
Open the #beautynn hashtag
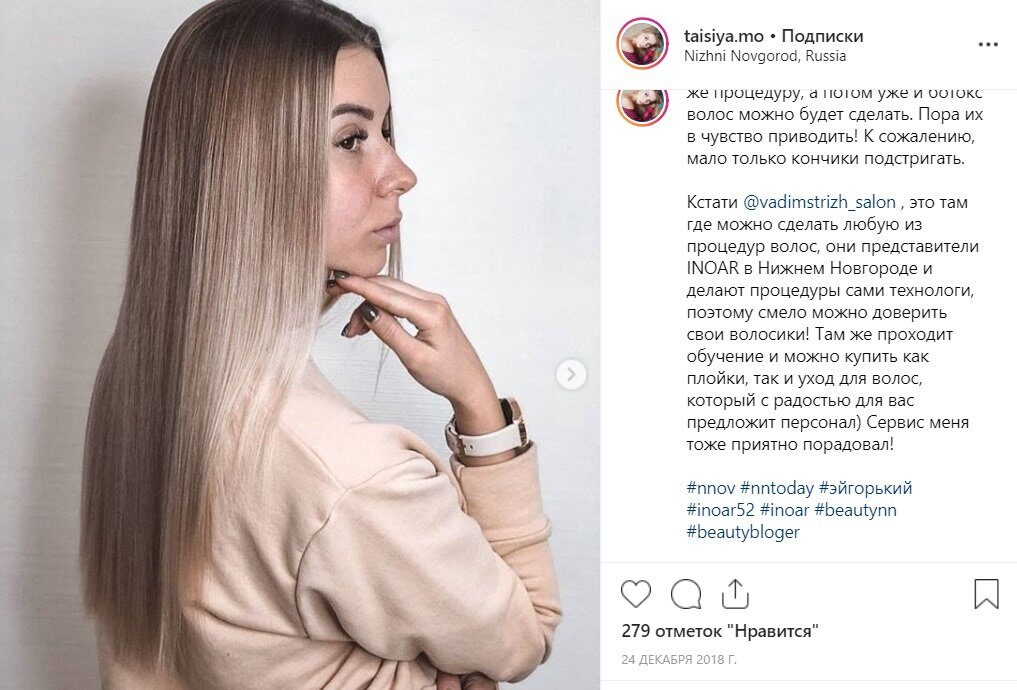(855, 510)
